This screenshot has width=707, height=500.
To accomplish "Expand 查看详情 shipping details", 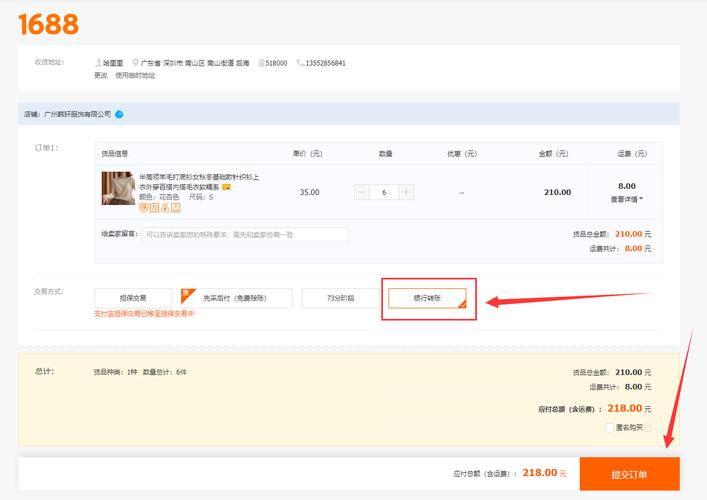I will click(627, 199).
